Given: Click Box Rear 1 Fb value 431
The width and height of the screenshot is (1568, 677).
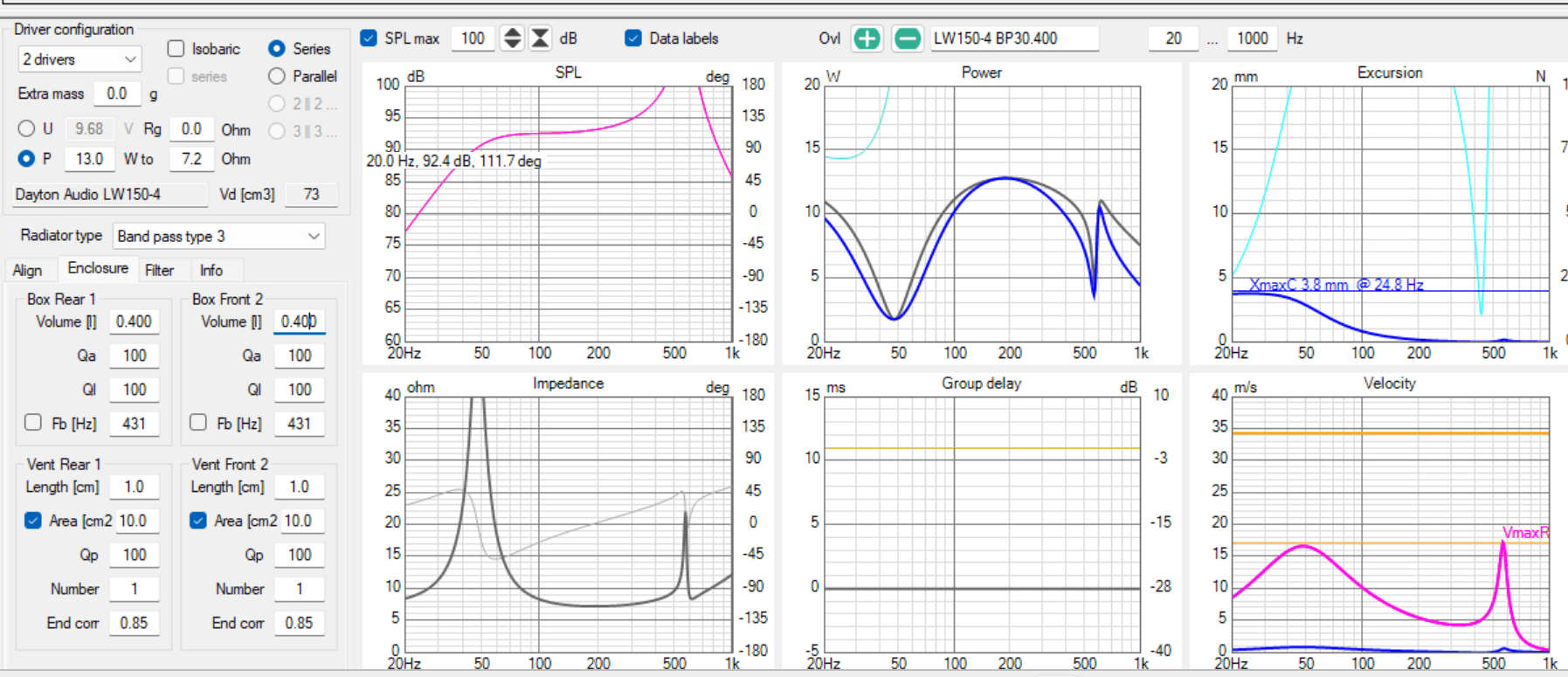Looking at the screenshot, I should click(134, 424).
